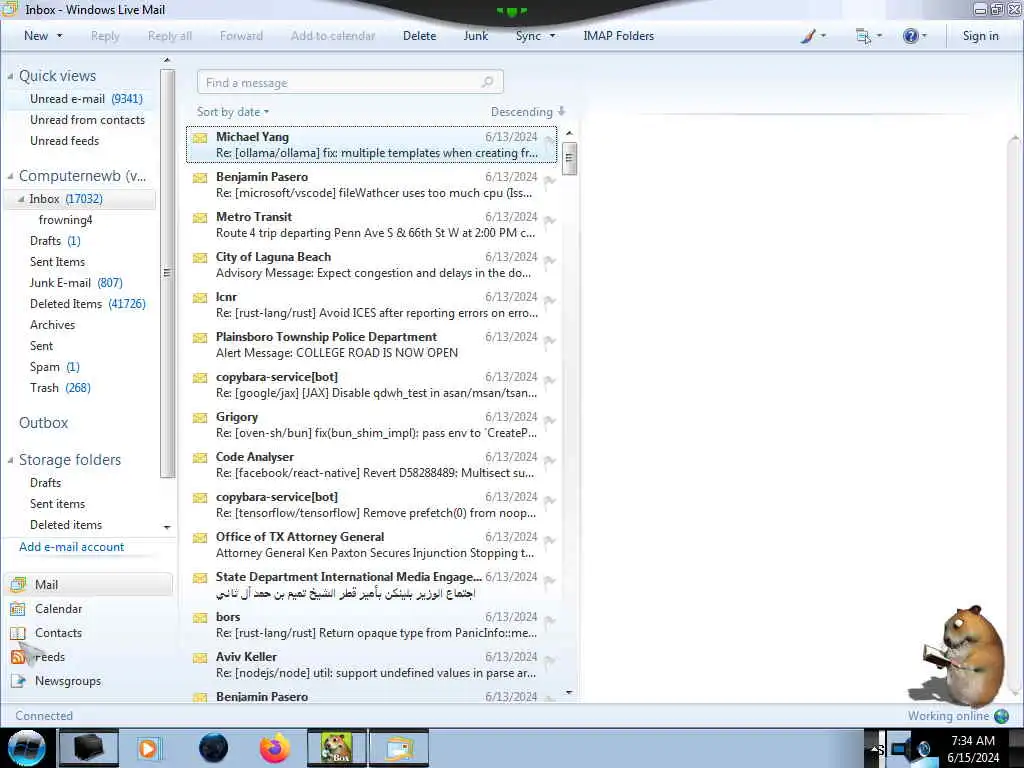Toggle Descending sort order

(528, 112)
